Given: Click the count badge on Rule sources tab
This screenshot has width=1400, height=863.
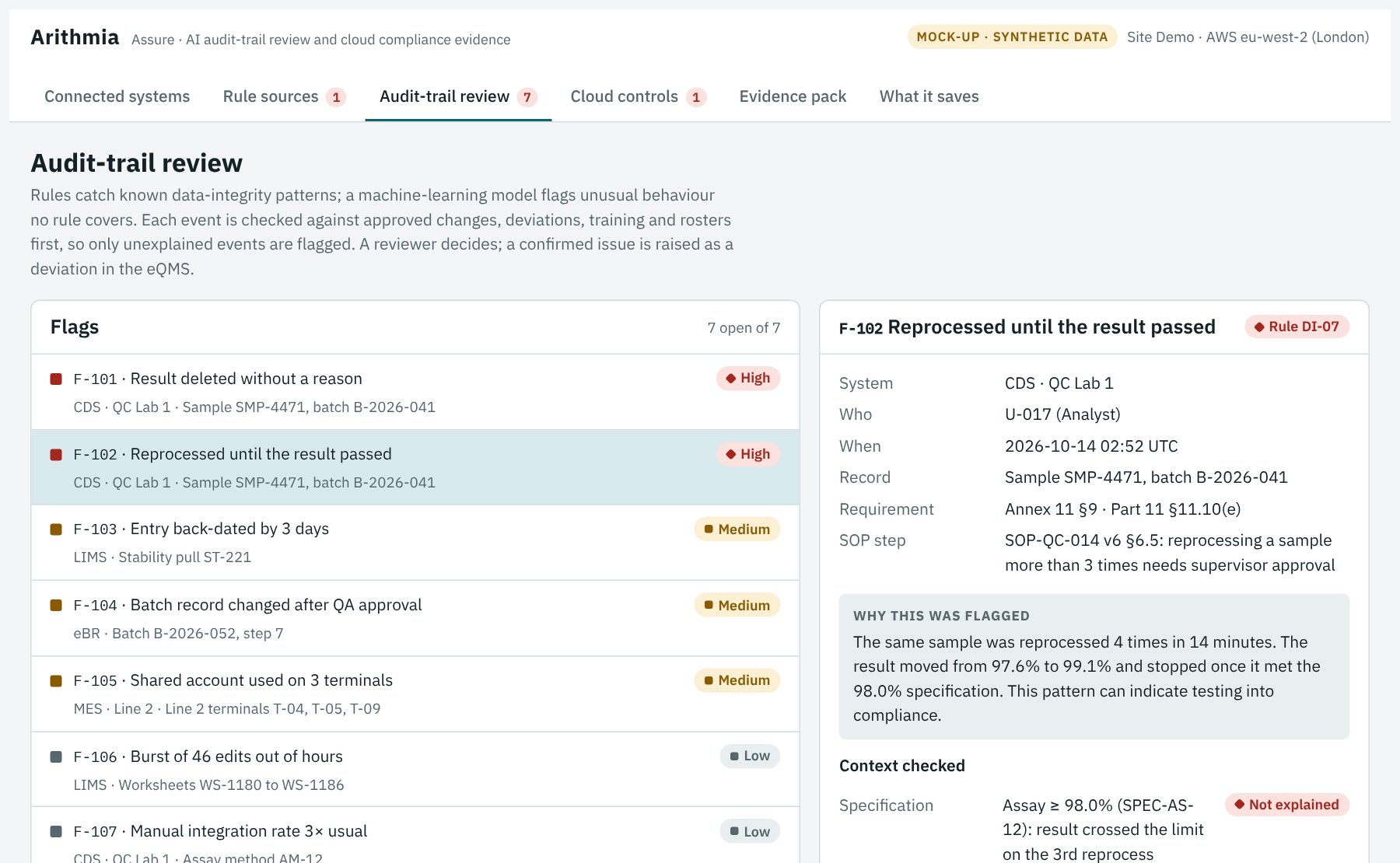Looking at the screenshot, I should click(x=336, y=97).
